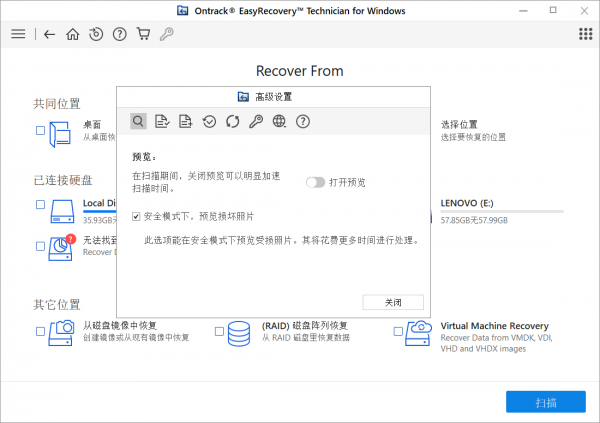Check the 从磁盘镜像中恢复 checkbox
The width and height of the screenshot is (600, 423).
pyautogui.click(x=40, y=332)
